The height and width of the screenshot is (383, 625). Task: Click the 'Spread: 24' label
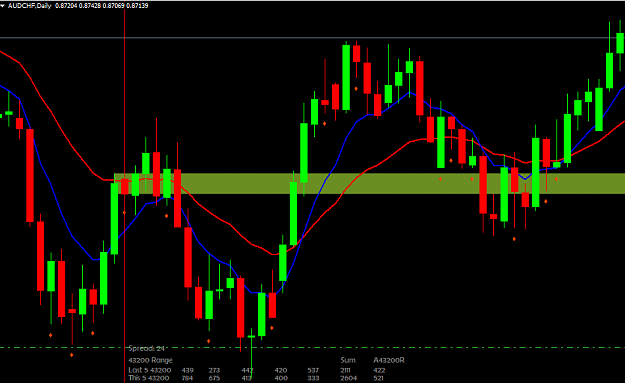click(x=146, y=348)
